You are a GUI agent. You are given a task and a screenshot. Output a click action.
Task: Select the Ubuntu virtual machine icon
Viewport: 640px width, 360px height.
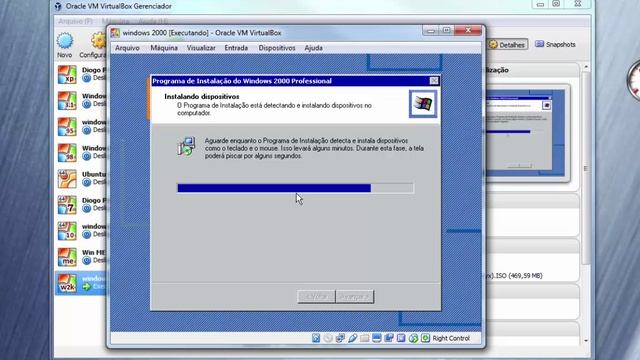click(x=67, y=179)
